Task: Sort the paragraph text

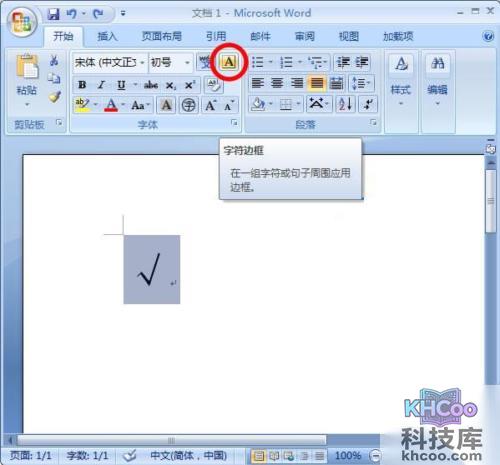Action: (345, 104)
